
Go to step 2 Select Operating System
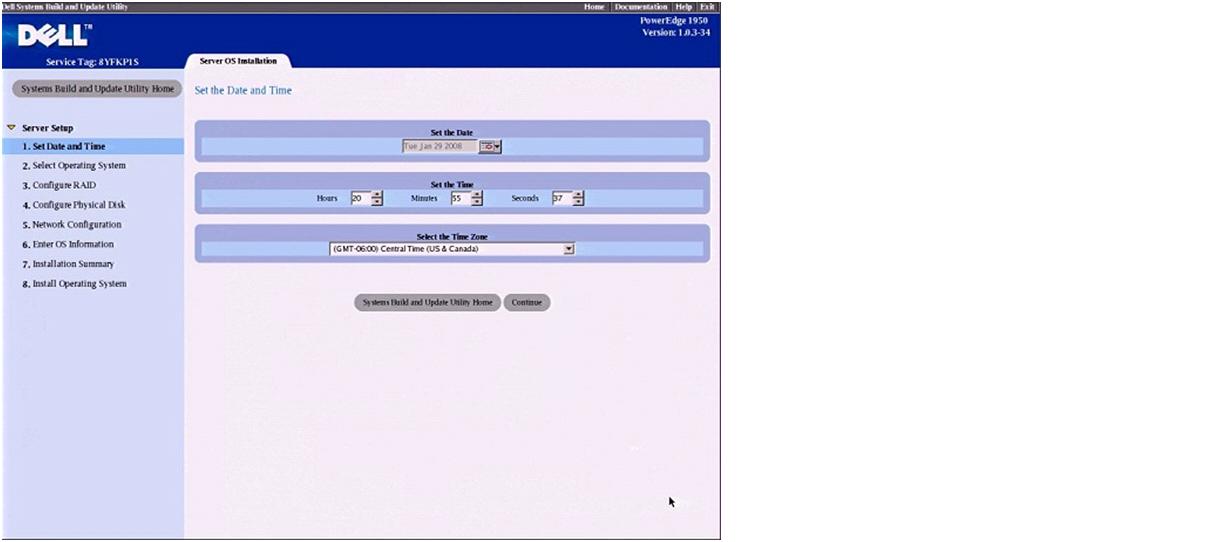[x=74, y=166]
